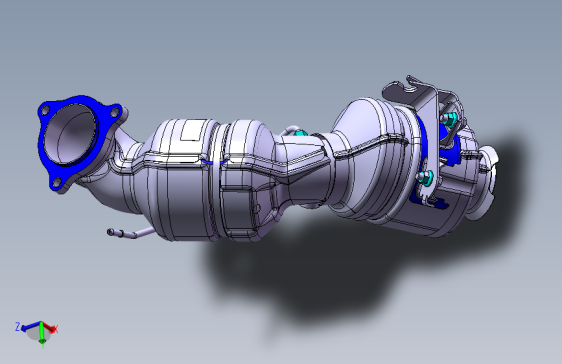This screenshot has width=562, height=364.
Task: Select the upper cyan nut on the bracket
Action: point(450,118)
